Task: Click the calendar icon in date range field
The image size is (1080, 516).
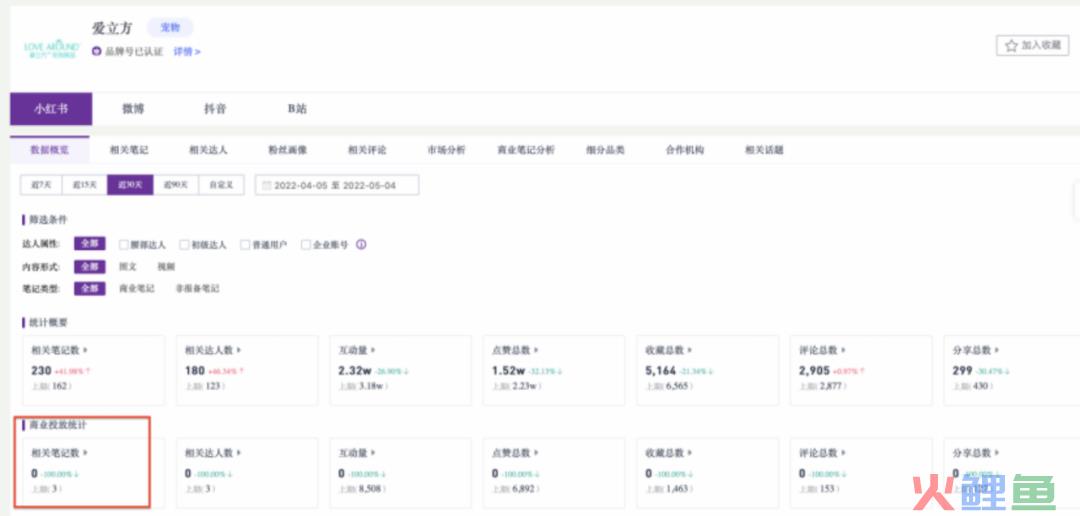Action: (x=267, y=186)
